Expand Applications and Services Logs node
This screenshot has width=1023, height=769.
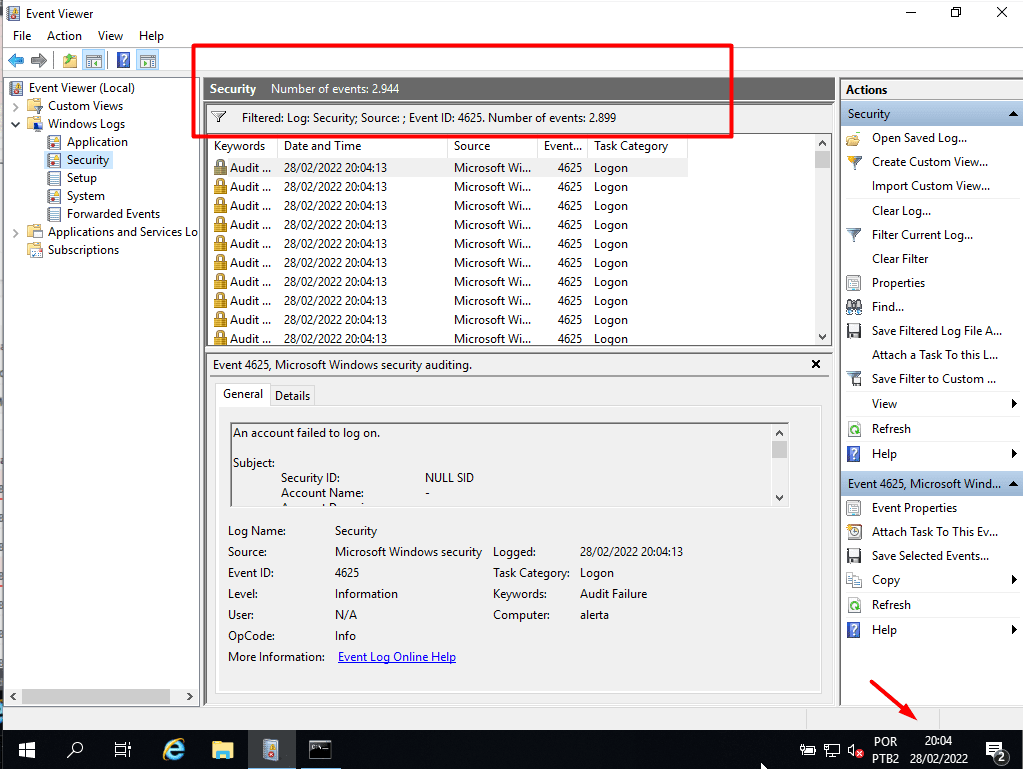point(16,232)
